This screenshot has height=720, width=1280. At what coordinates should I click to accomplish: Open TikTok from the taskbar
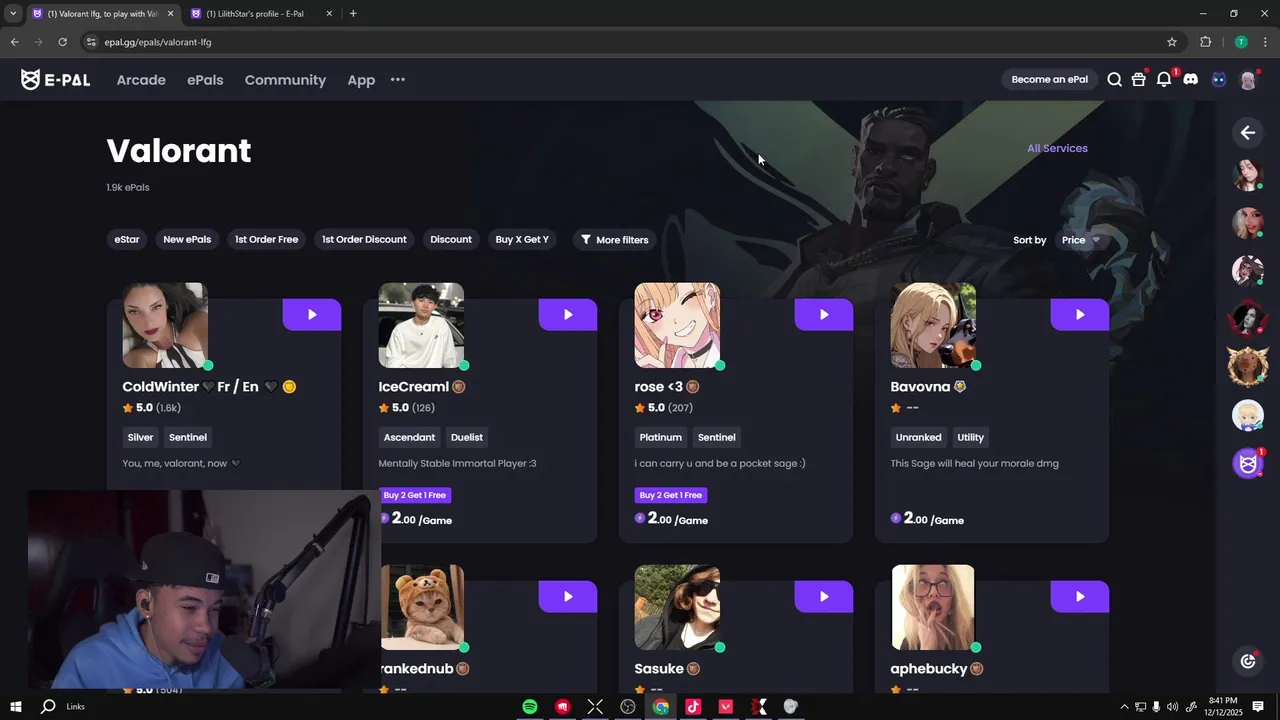click(x=693, y=707)
